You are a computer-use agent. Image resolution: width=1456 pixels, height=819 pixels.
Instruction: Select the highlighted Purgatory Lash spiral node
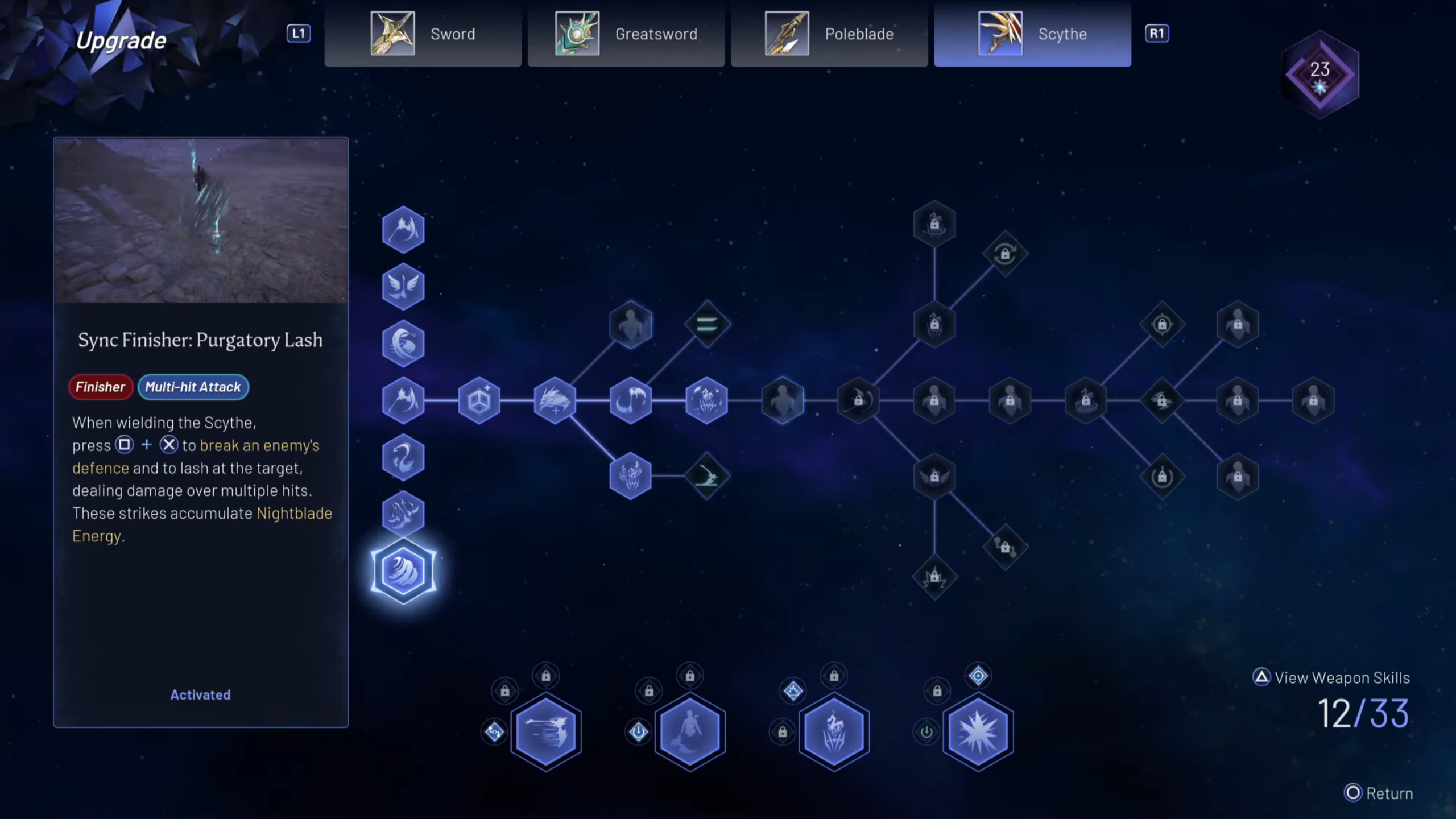click(x=403, y=571)
